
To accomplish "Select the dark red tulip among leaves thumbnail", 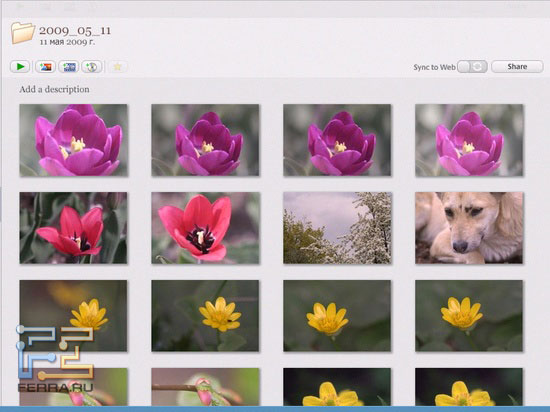I will click(73, 228).
